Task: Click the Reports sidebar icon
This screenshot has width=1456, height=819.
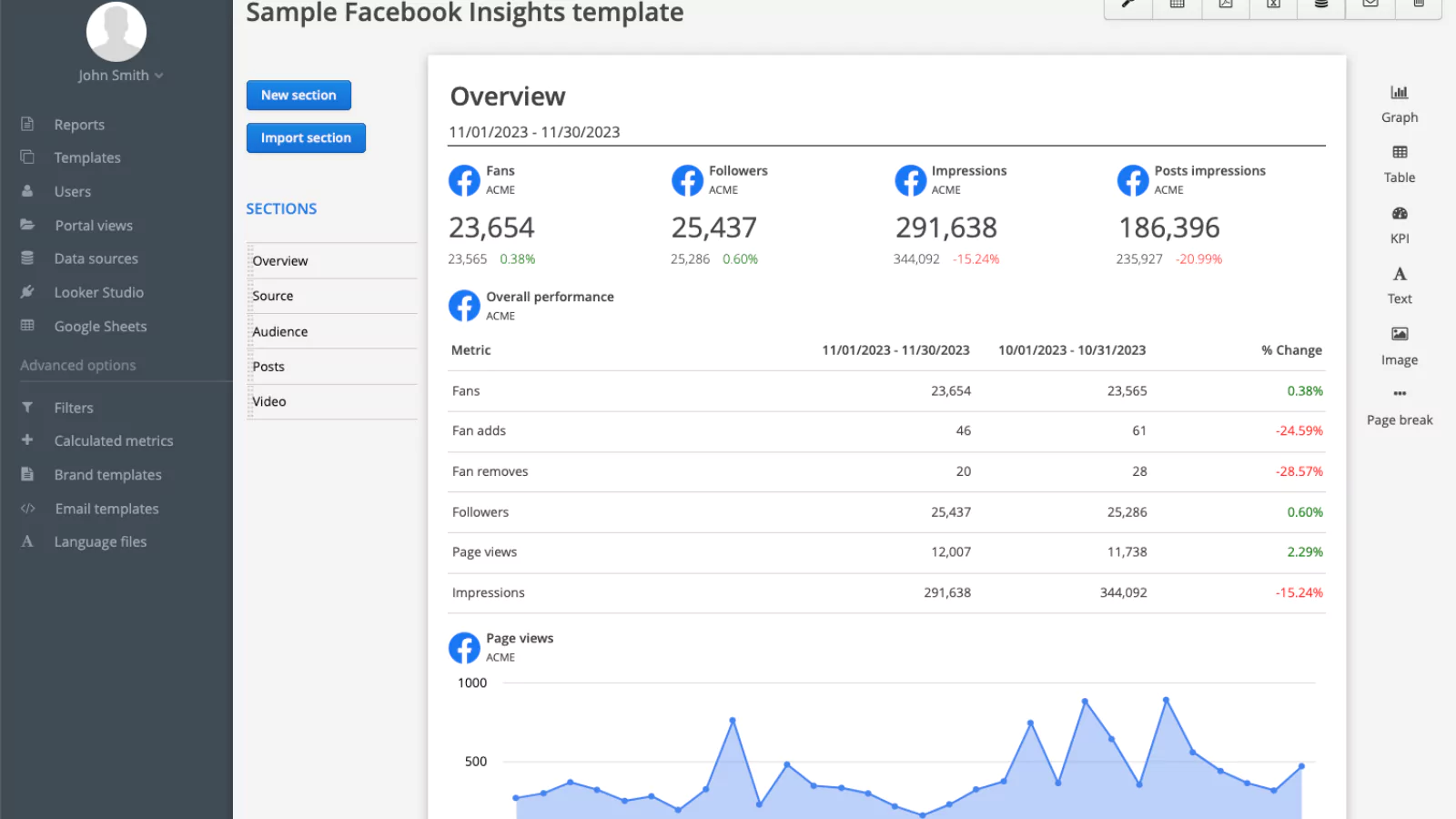Action: pyautogui.click(x=27, y=124)
